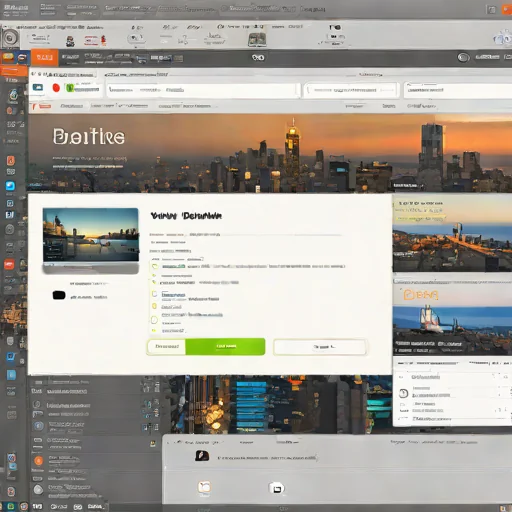Toggle the black pill switch under harbor thumbnail

coord(59,295)
